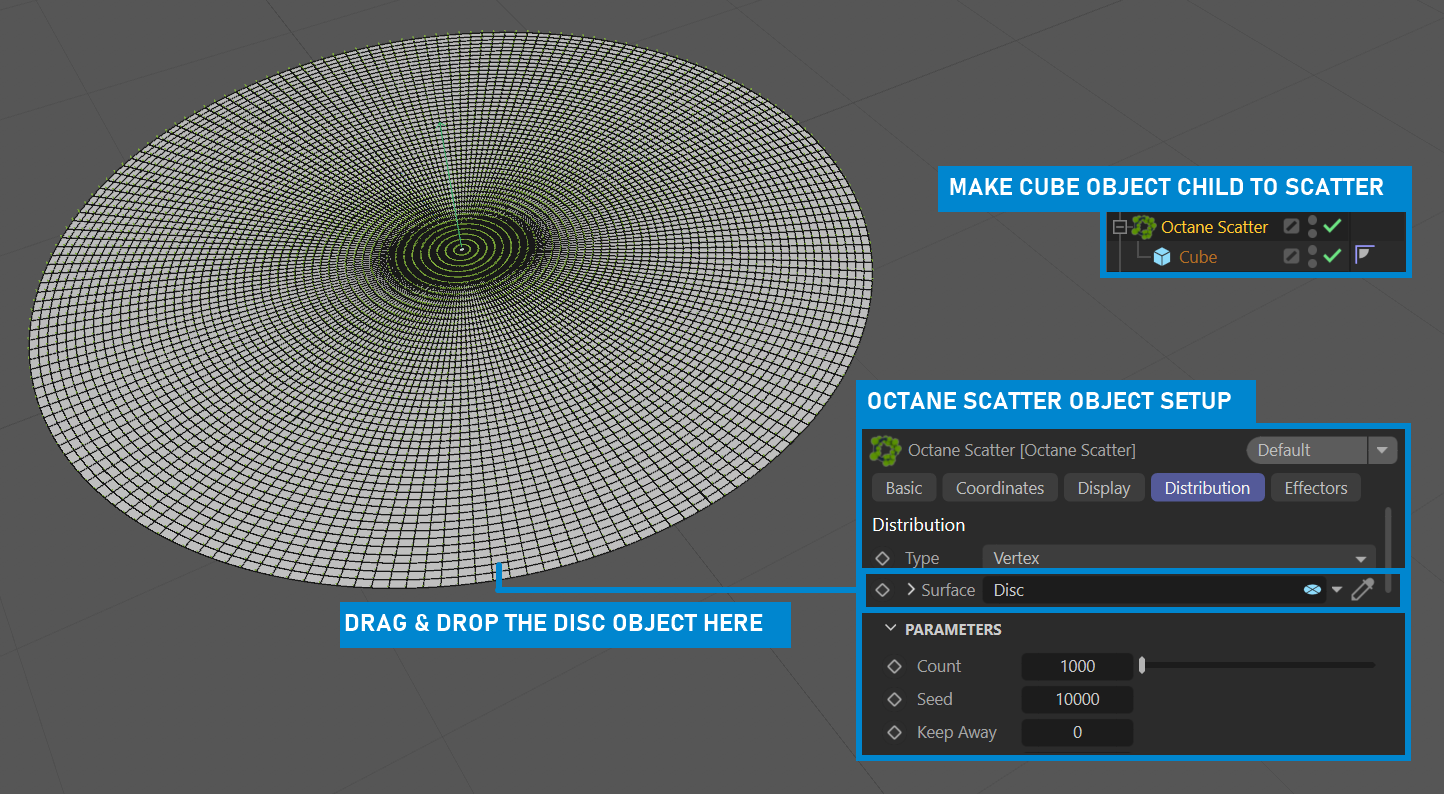Click the layer icon on Octane Scatter row
This screenshot has width=1444, height=794.
point(1291,227)
